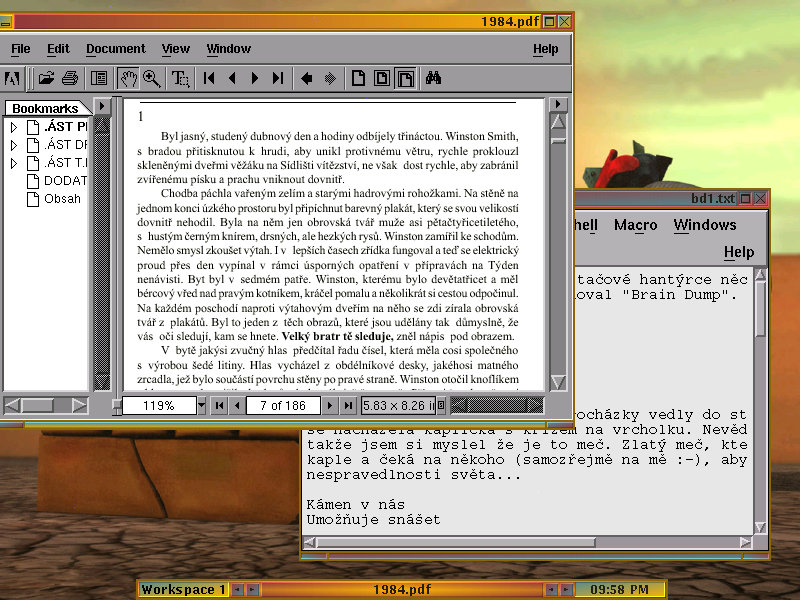800x600 pixels.
Task: Open the Edit menu
Action: point(58,49)
